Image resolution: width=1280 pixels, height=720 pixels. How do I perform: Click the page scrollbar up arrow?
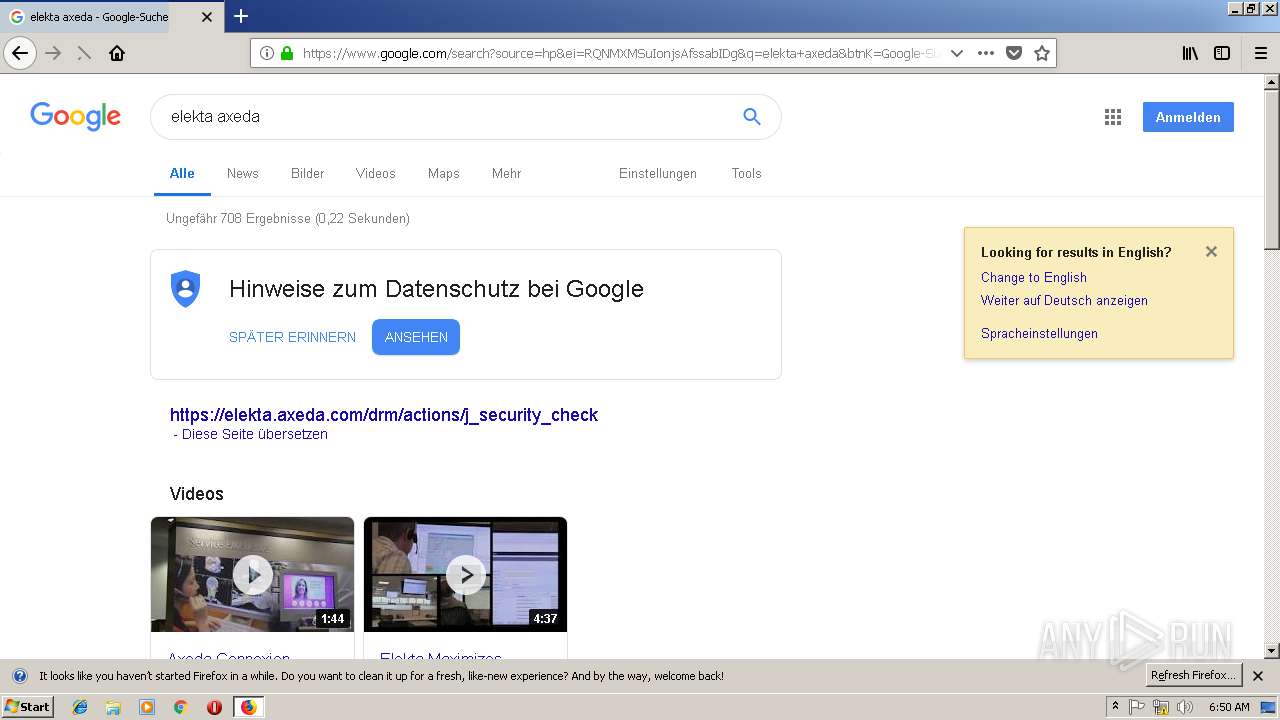tap(1272, 82)
